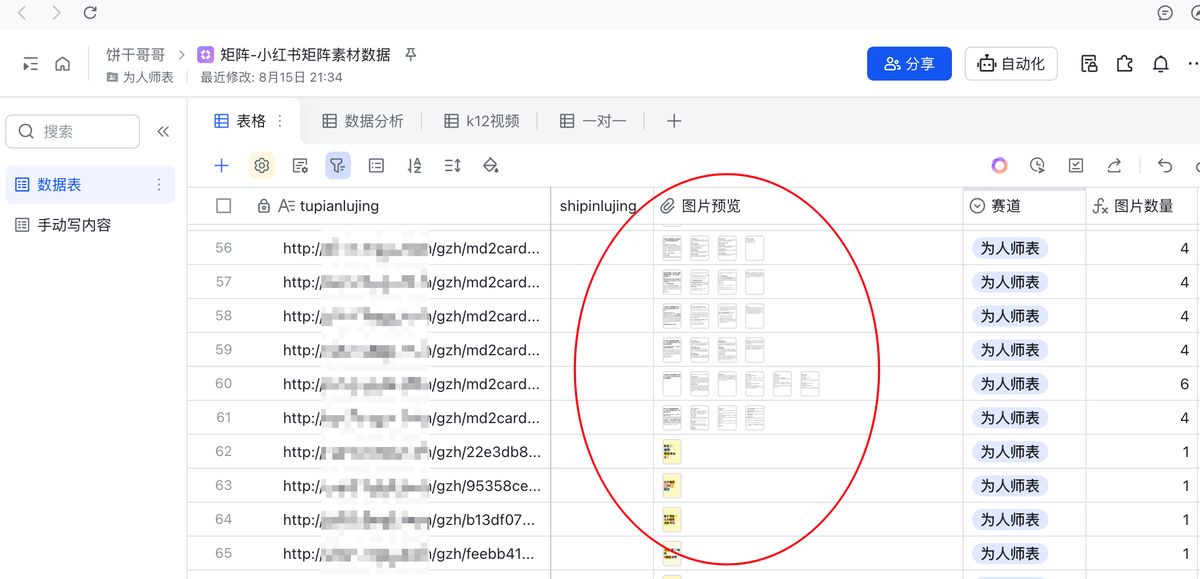Screen dimensions: 1200x579
Task: Adjust row height with the row-height icon
Action: point(451,165)
